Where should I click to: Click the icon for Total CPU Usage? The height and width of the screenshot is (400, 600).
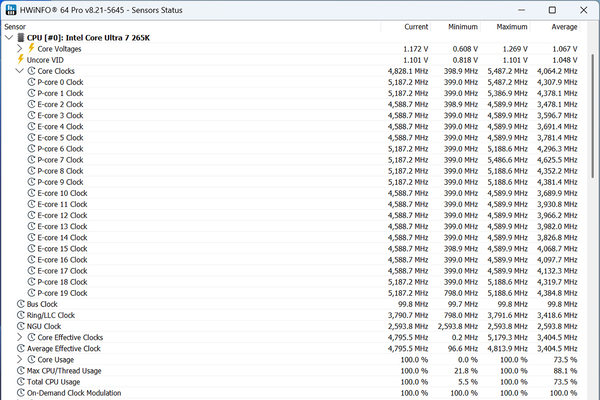pos(21,382)
